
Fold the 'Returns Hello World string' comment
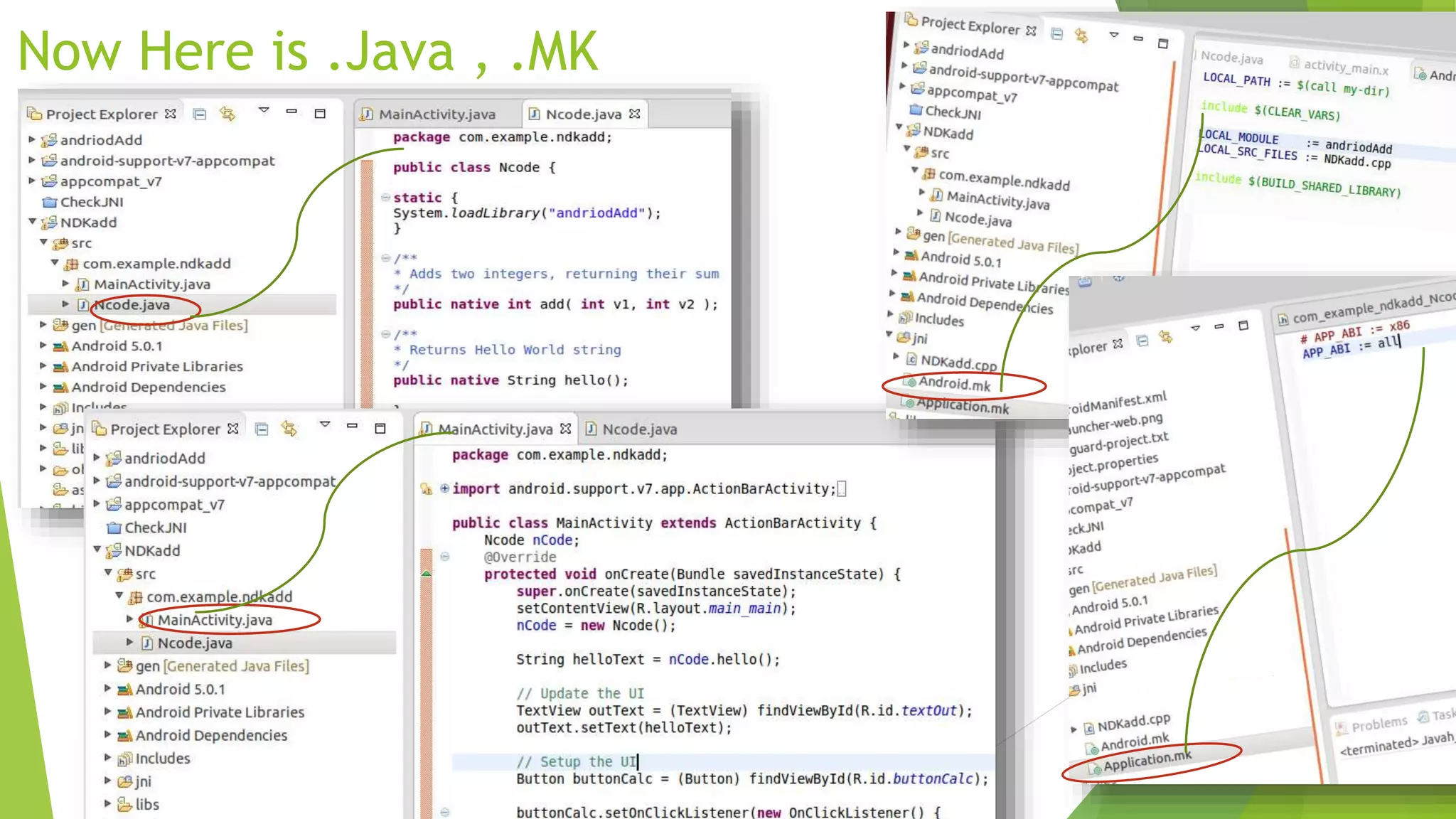[x=385, y=333]
